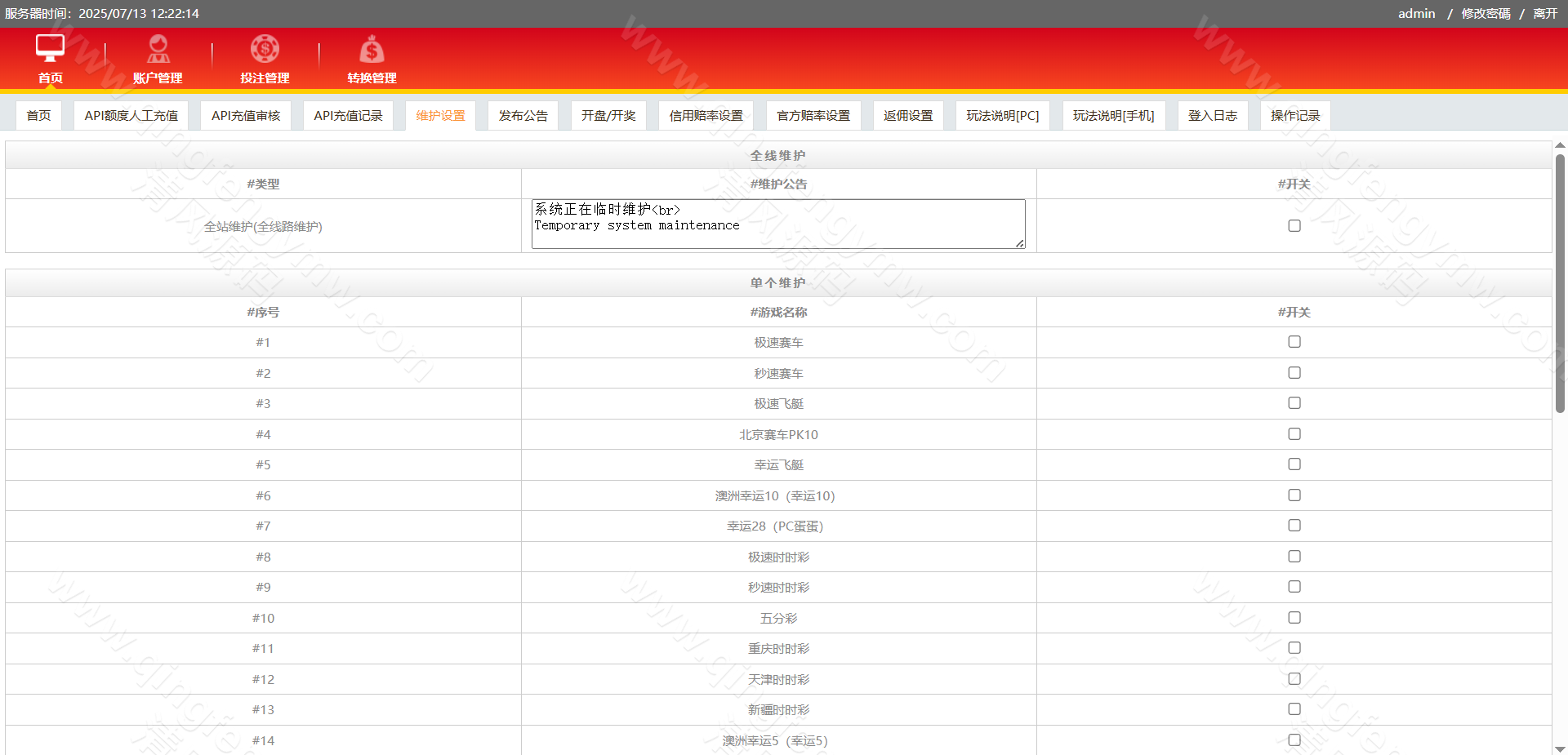
Task: Enable maintenance for 重庆时时彩
Action: tap(1294, 648)
